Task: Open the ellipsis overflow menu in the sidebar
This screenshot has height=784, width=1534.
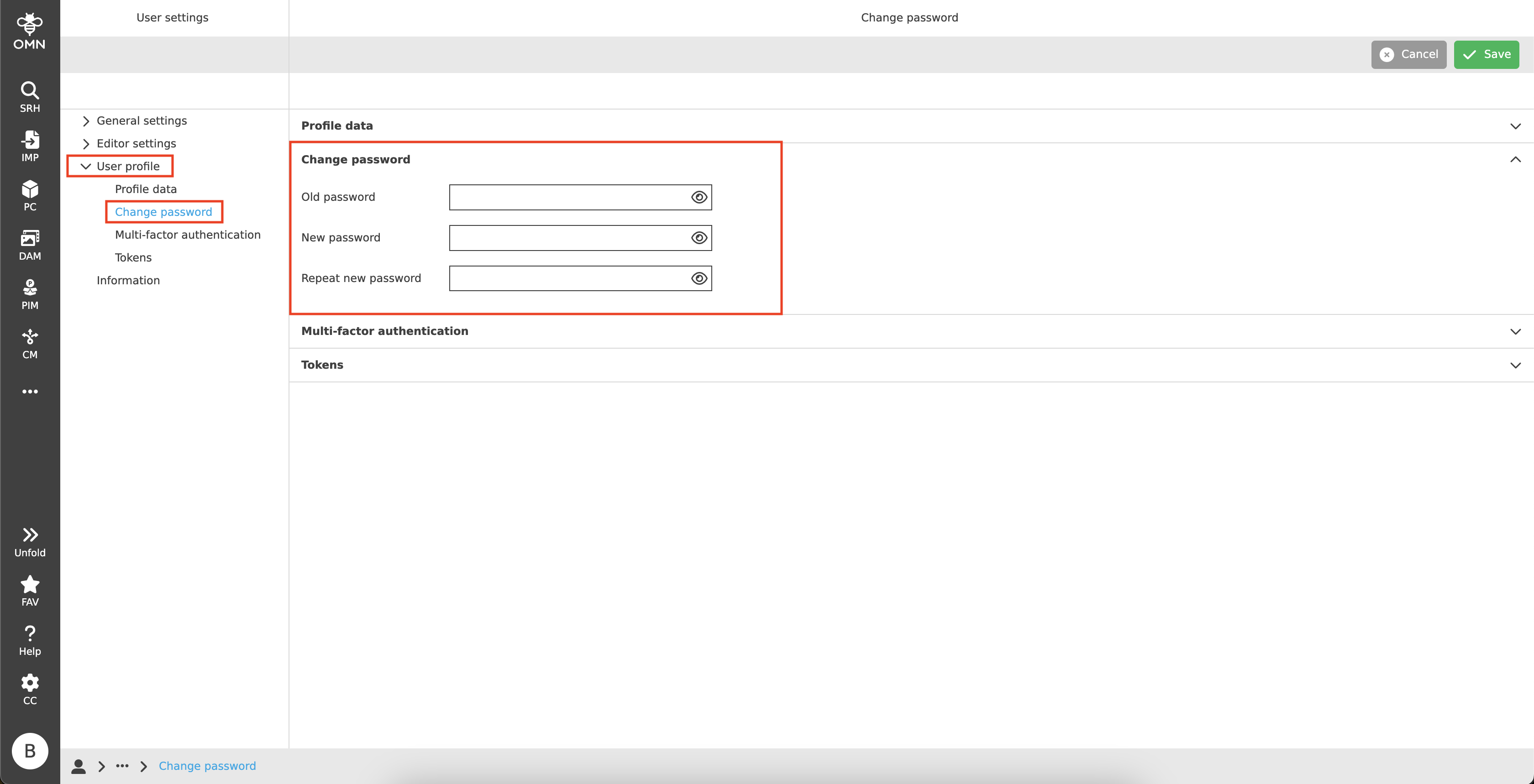Action: click(x=30, y=391)
